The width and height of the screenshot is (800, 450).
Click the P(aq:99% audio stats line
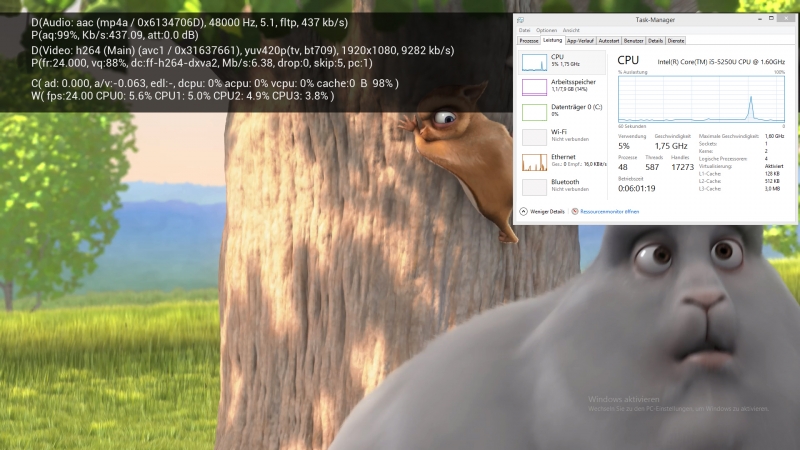(115, 35)
